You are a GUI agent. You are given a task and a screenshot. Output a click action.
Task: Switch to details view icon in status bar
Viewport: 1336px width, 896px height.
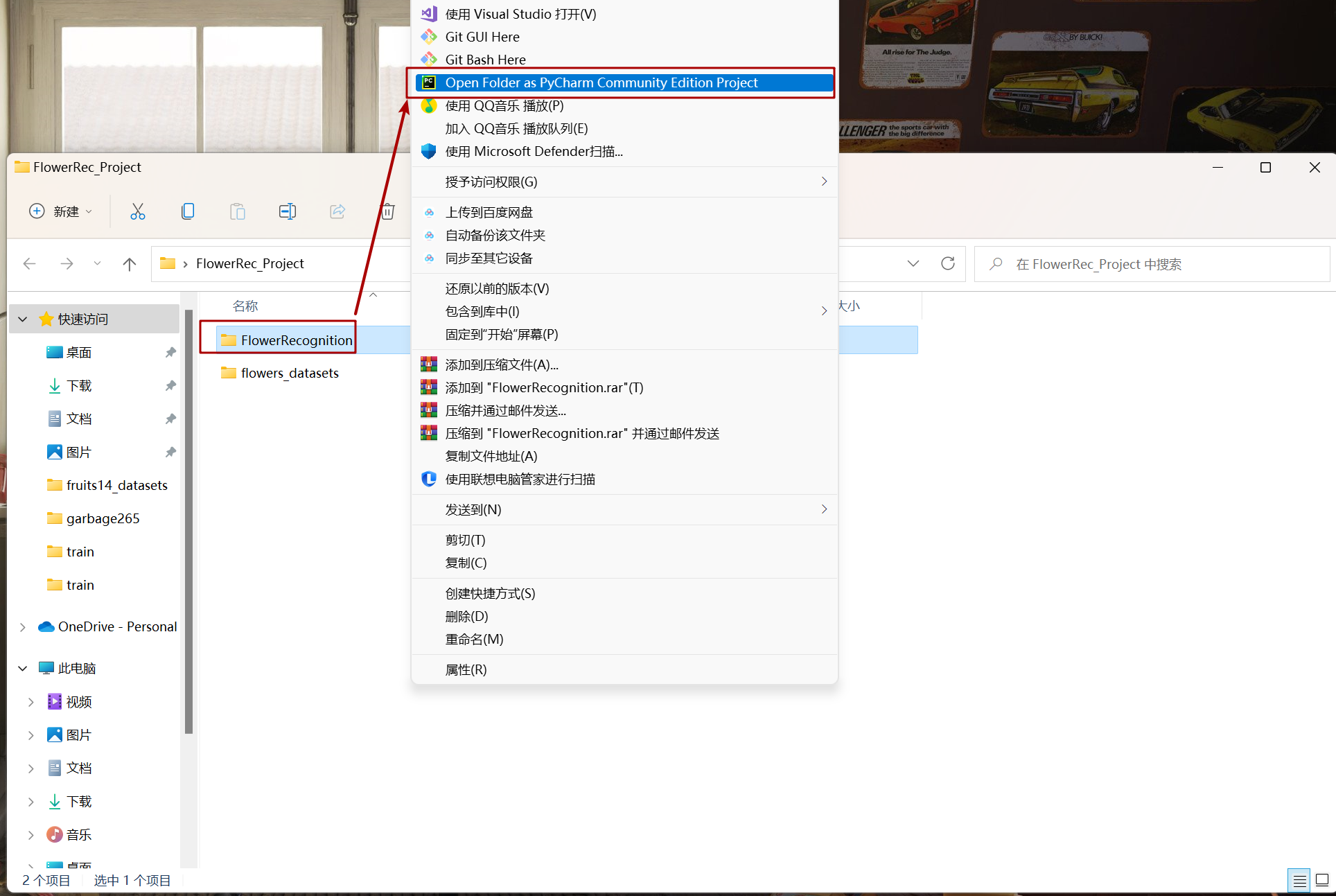tap(1299, 880)
